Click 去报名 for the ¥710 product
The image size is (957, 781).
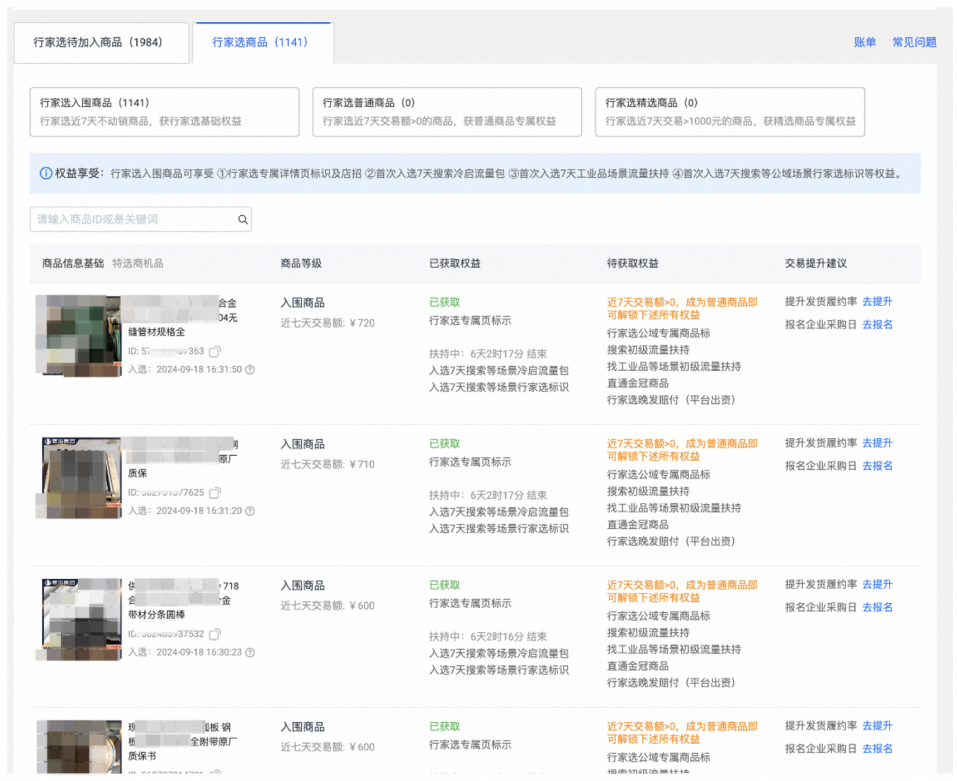pyautogui.click(x=877, y=466)
